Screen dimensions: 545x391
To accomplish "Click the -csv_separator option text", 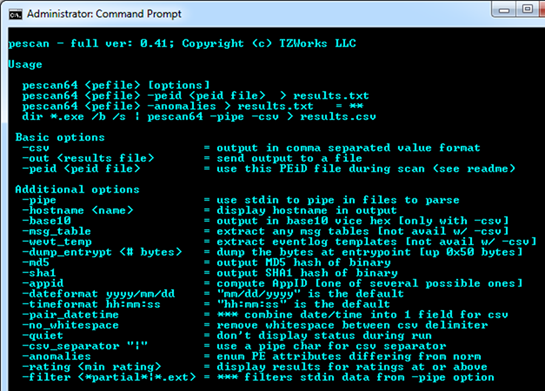I will pos(85,346).
